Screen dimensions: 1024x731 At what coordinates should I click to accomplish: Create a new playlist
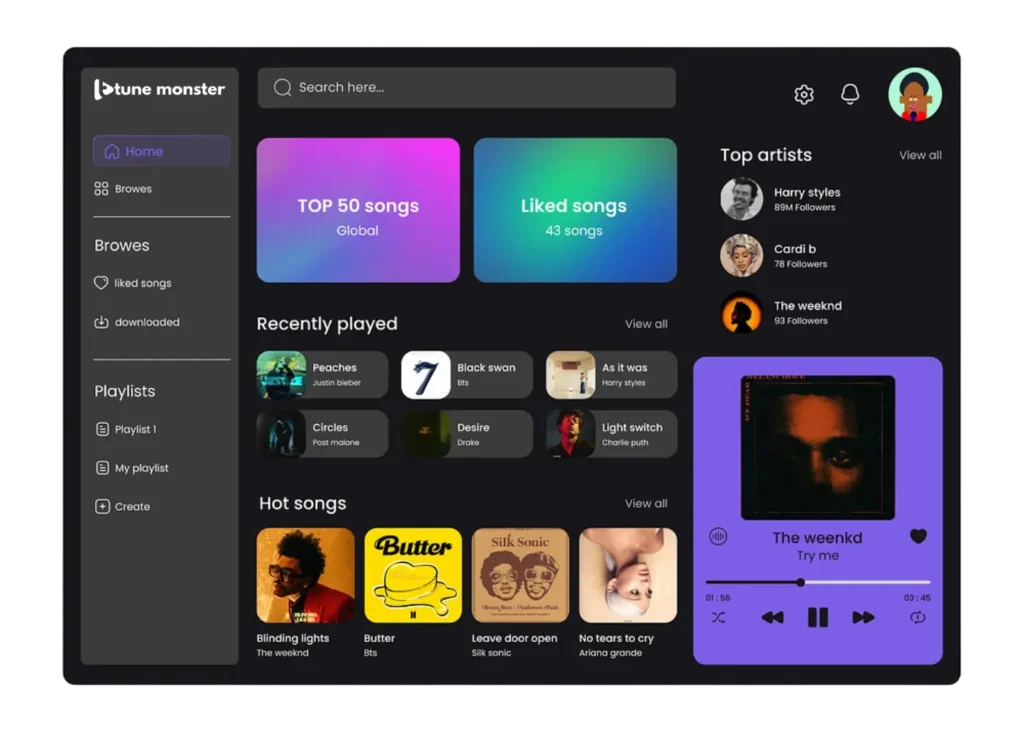pos(123,506)
